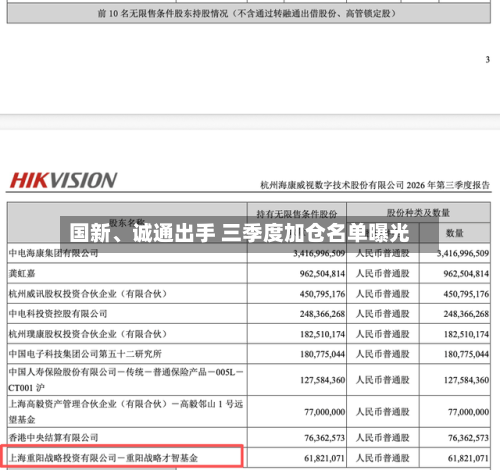
Task: Click 人民币普通股 in the 重阳战略才智基金 row
Action: click(x=383, y=458)
